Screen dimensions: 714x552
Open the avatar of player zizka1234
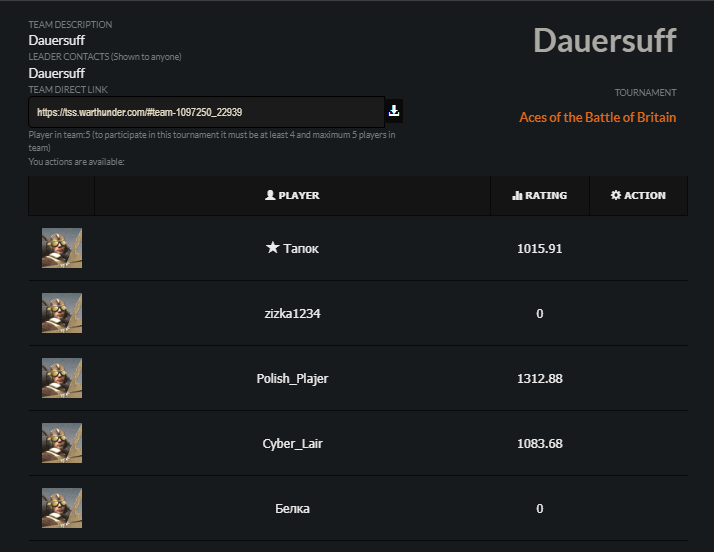[62, 313]
